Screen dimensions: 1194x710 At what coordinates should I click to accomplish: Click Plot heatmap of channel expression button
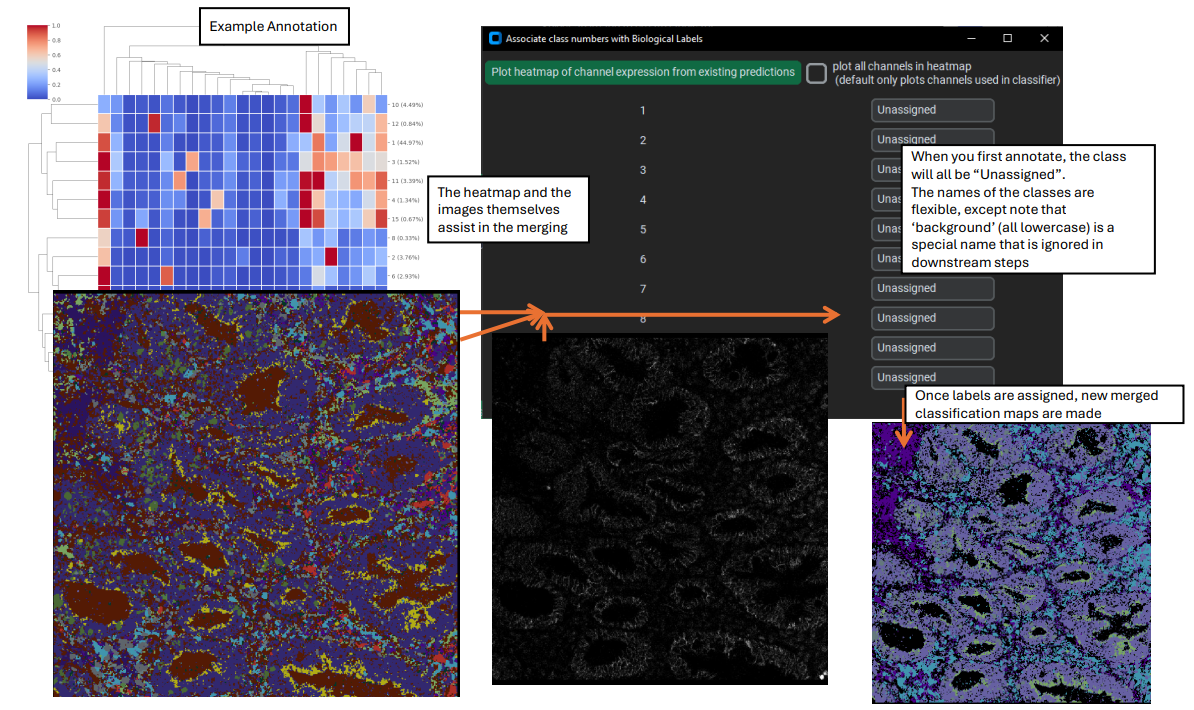click(643, 72)
